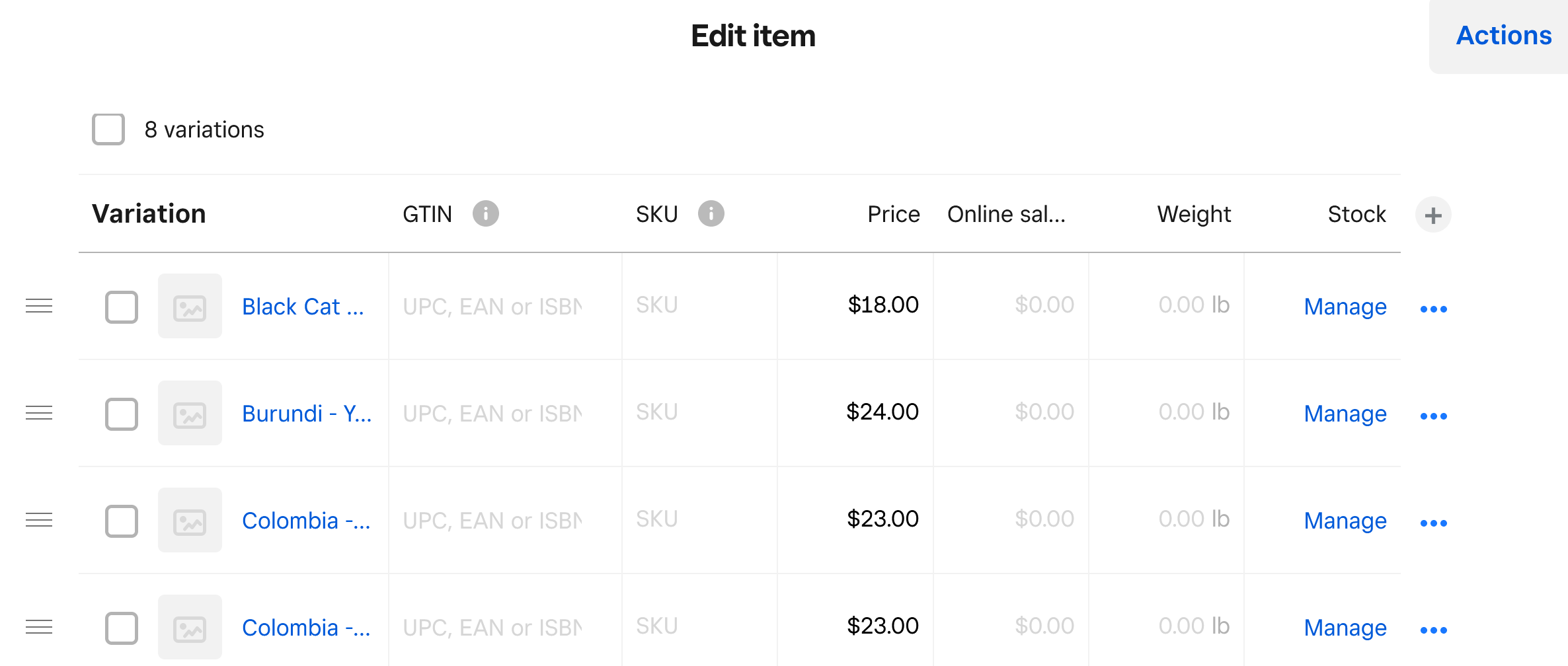Open Manage stock for Black Cat variation
Screen dimensions: 1568x666
(1345, 307)
